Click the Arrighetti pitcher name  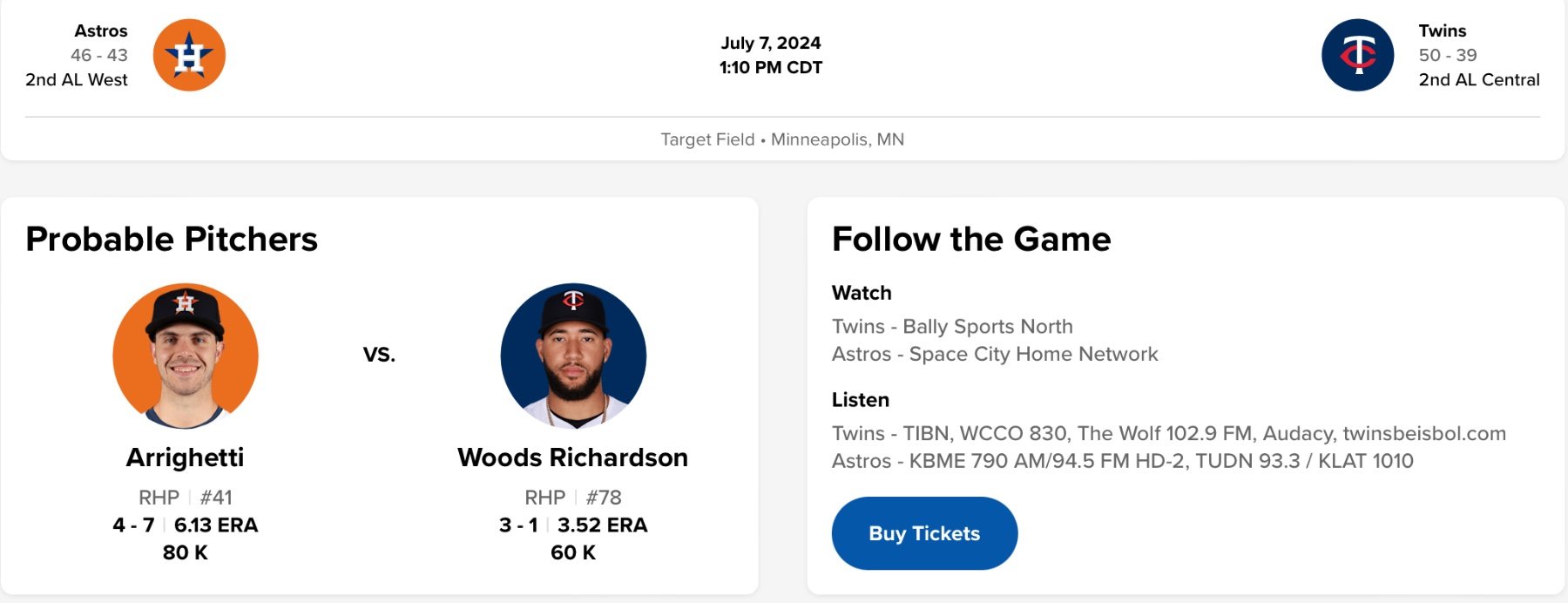[186, 457]
